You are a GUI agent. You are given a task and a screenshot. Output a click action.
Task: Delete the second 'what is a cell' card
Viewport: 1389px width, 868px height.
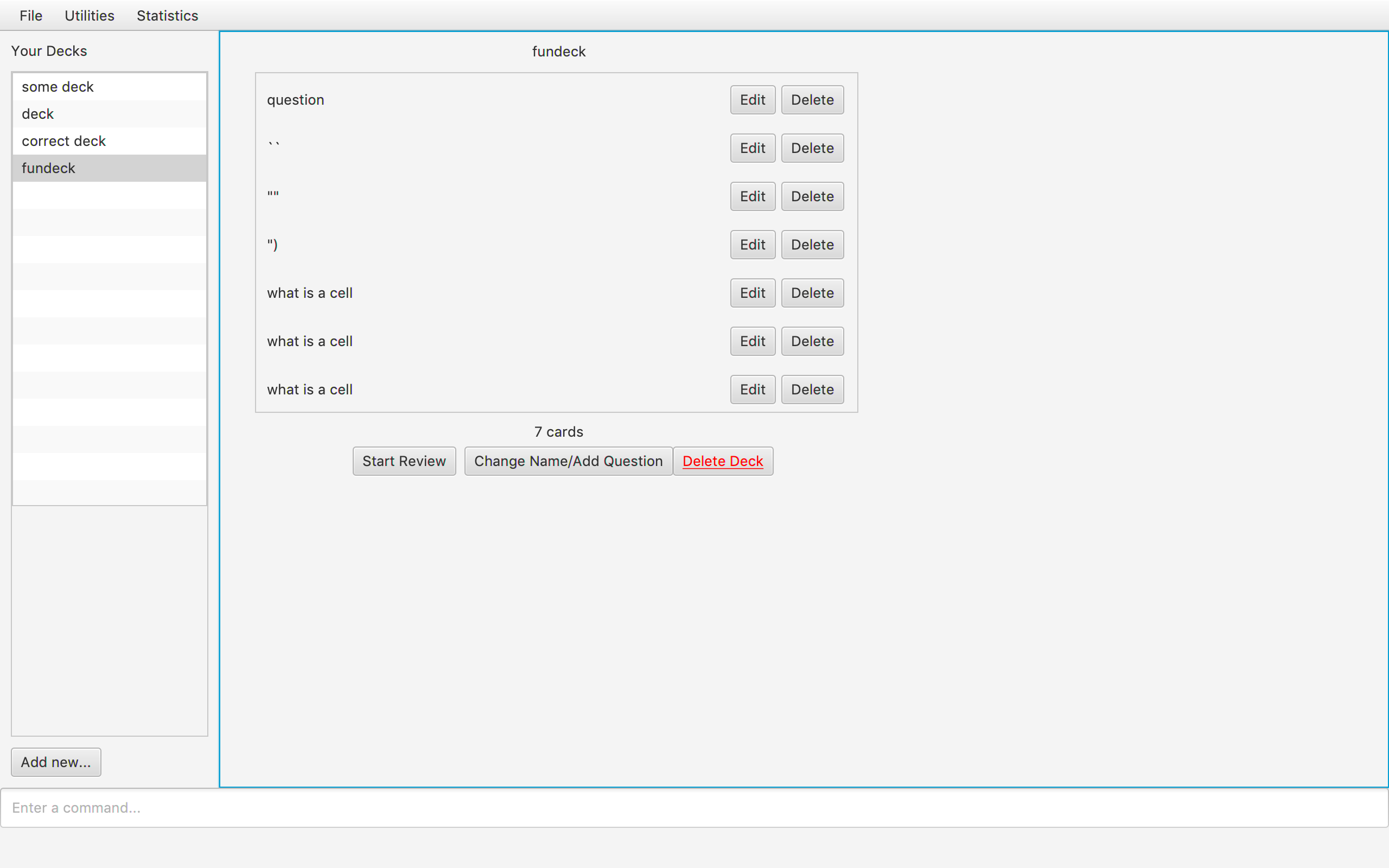pyautogui.click(x=812, y=341)
